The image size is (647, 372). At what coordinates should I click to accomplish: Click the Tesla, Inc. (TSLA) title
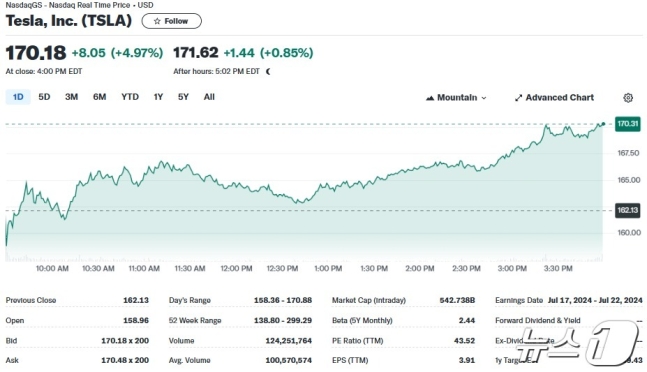point(68,21)
